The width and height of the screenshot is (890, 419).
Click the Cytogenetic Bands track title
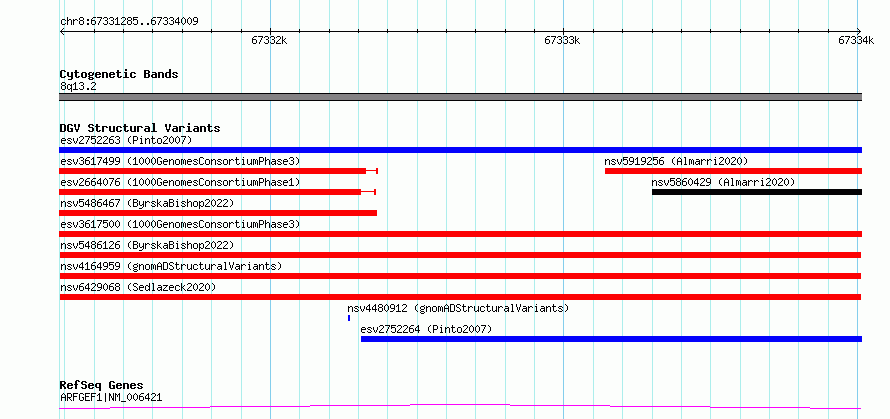click(119, 74)
